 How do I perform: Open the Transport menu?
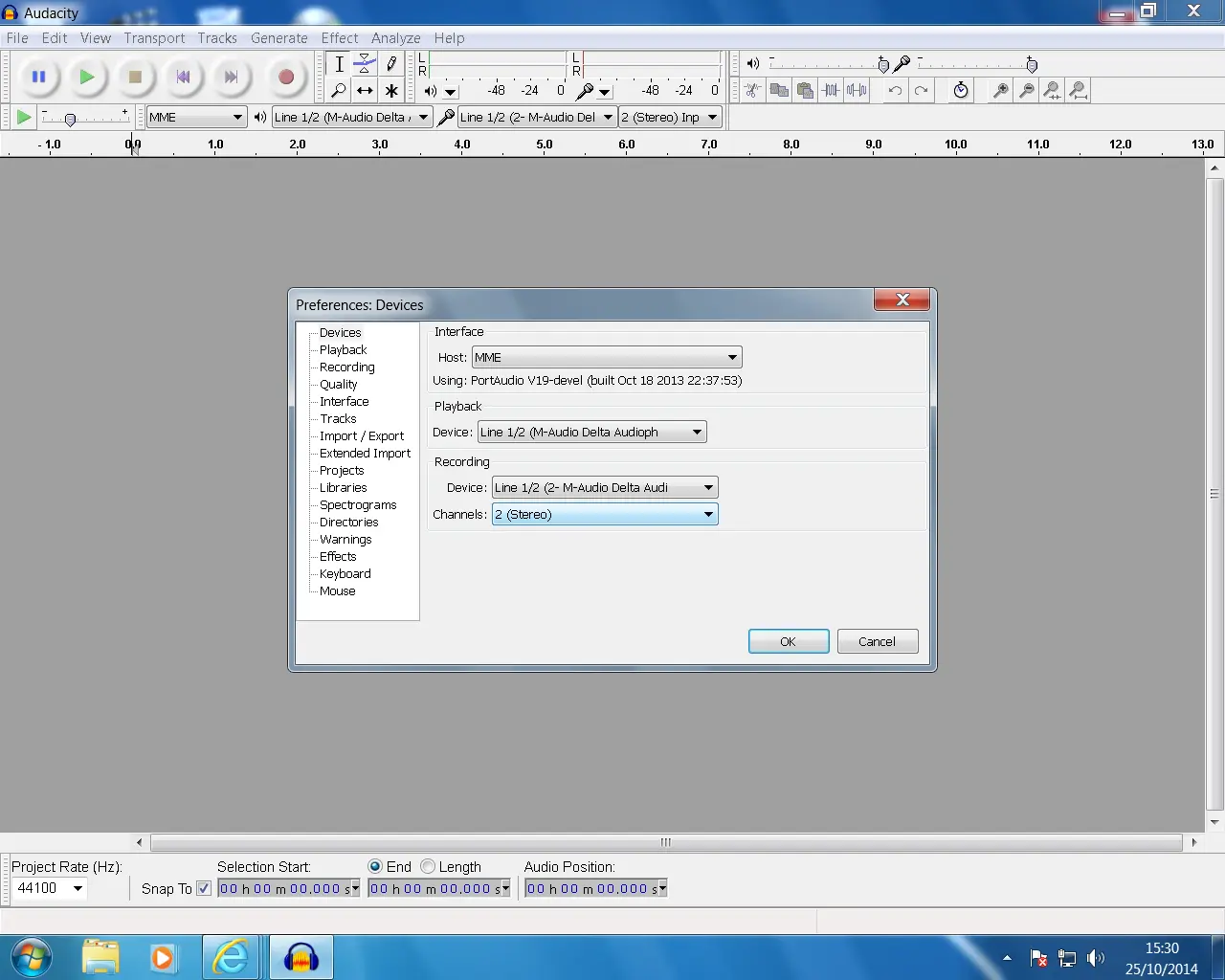click(154, 38)
